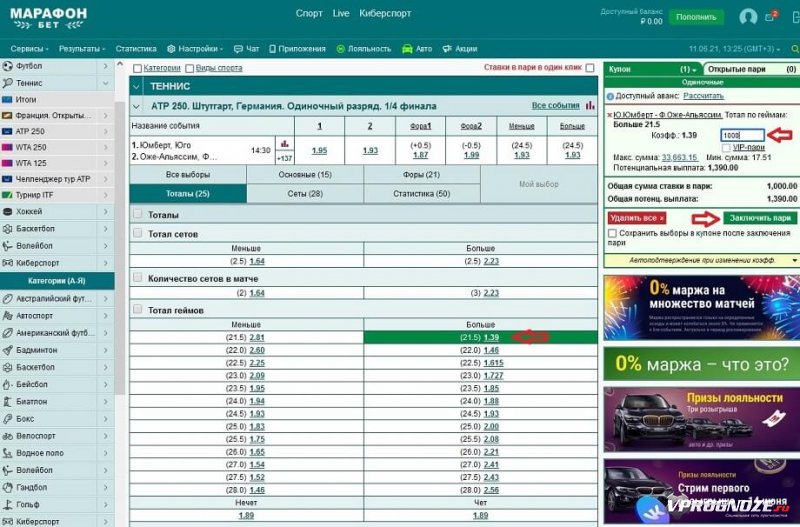800x527 pixels.
Task: Click the cycling icon beside Велоспорт
Action: click(8, 436)
